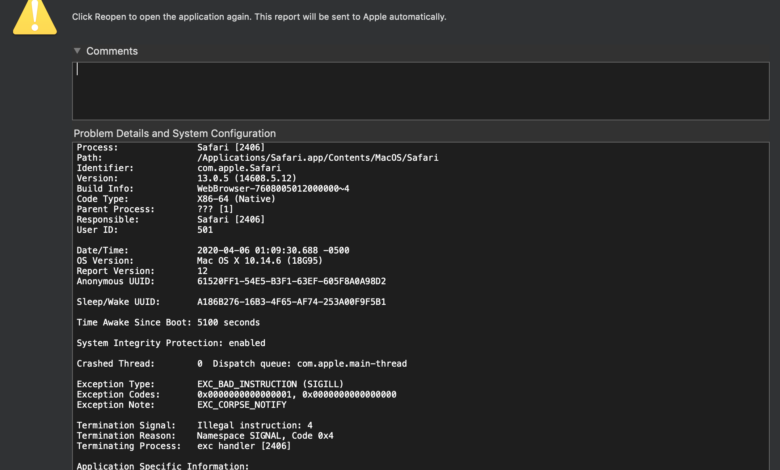This screenshot has height=470, width=780.
Task: Click inside the Comments text field
Action: pyautogui.click(x=420, y=90)
